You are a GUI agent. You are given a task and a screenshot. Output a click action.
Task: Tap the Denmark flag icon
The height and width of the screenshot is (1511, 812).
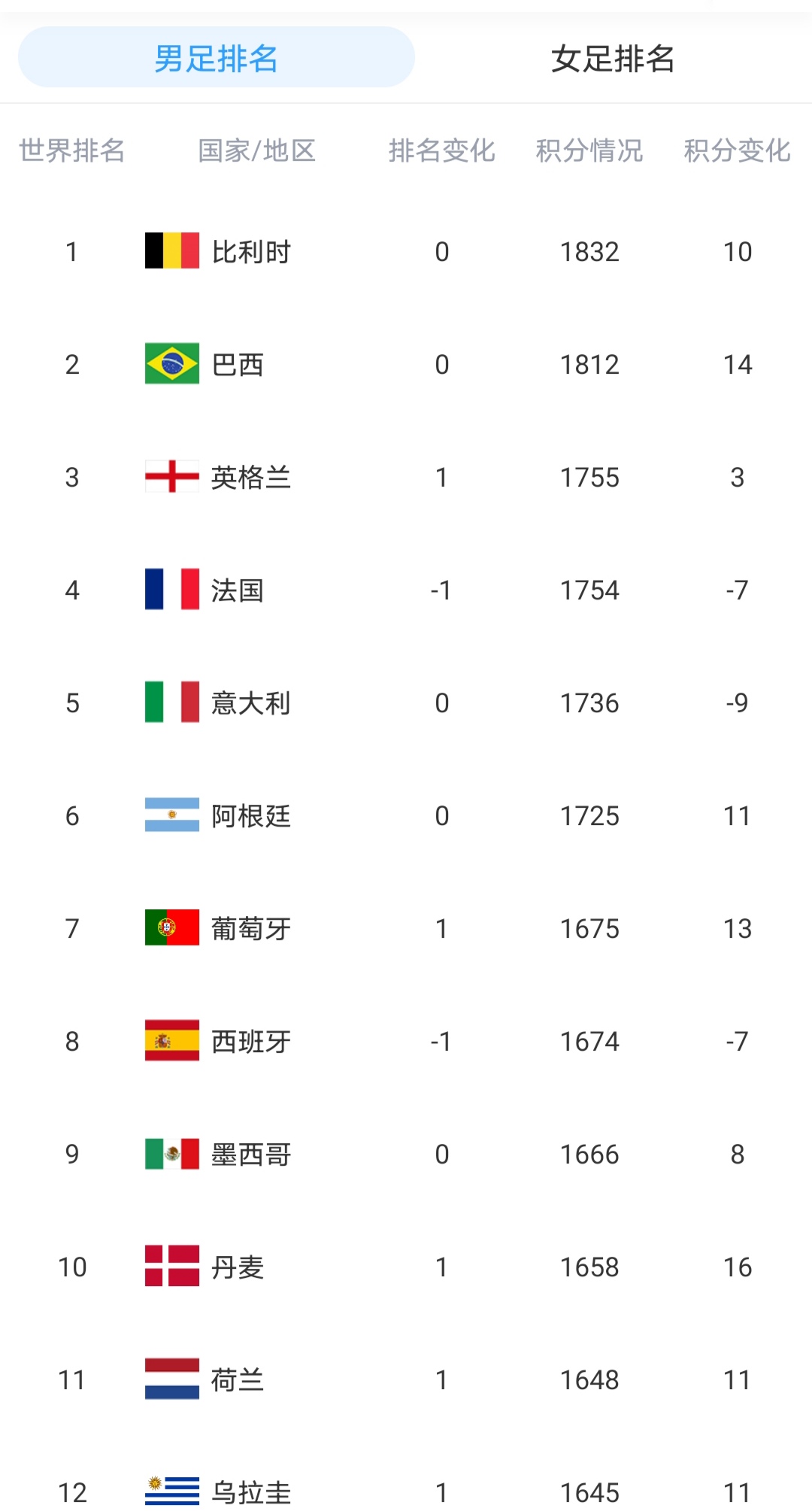coord(172,1267)
